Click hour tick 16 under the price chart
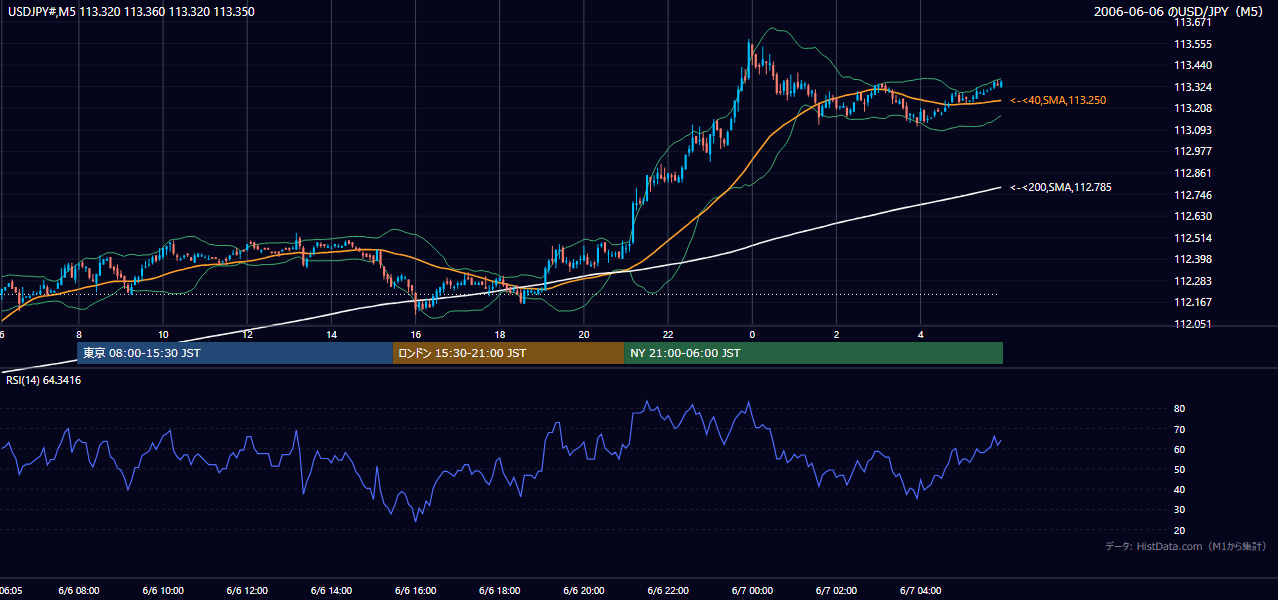Viewport: 1278px width, 600px height. point(415,334)
